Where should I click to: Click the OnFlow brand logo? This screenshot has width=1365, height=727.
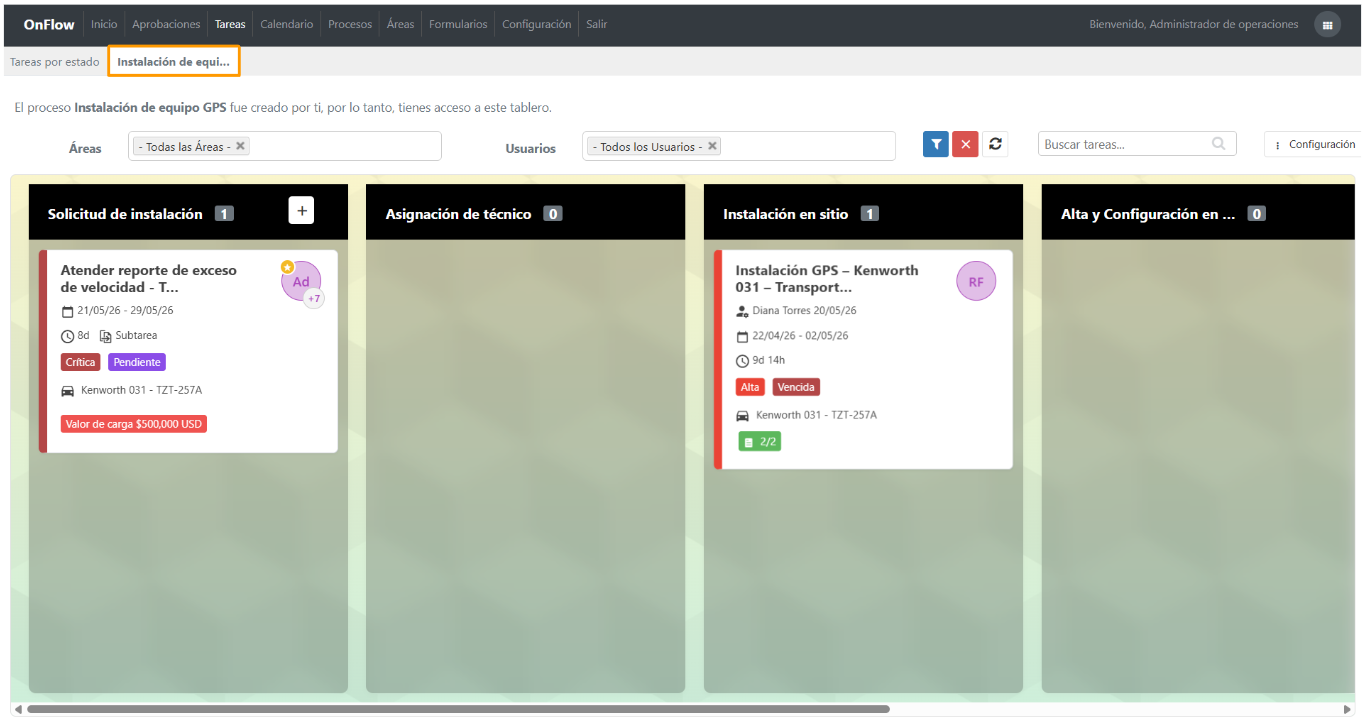49,24
